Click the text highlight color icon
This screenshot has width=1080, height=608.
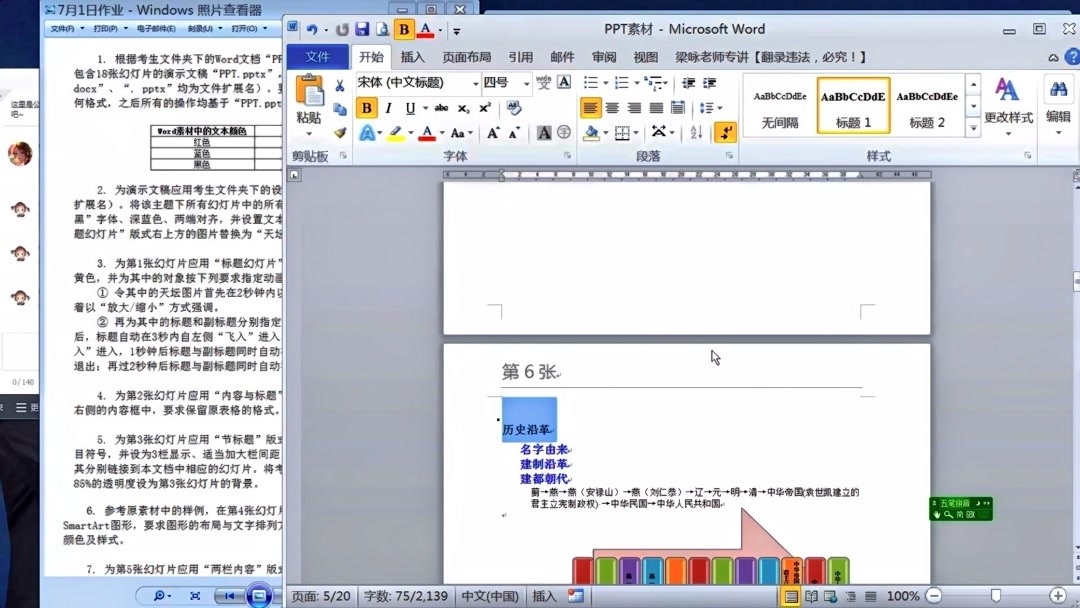click(x=394, y=132)
